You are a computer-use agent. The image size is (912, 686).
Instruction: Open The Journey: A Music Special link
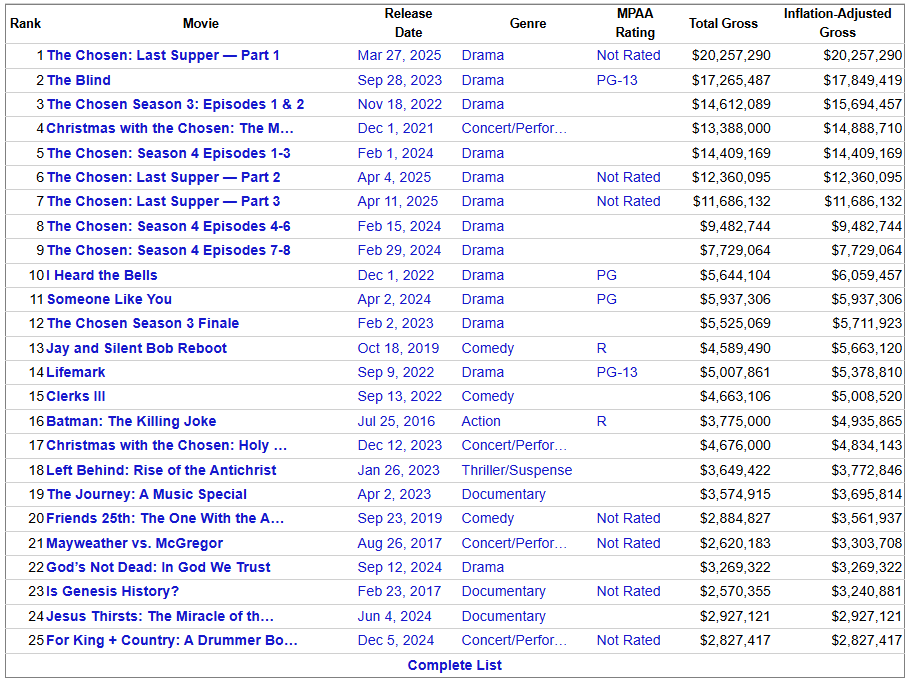click(147, 495)
